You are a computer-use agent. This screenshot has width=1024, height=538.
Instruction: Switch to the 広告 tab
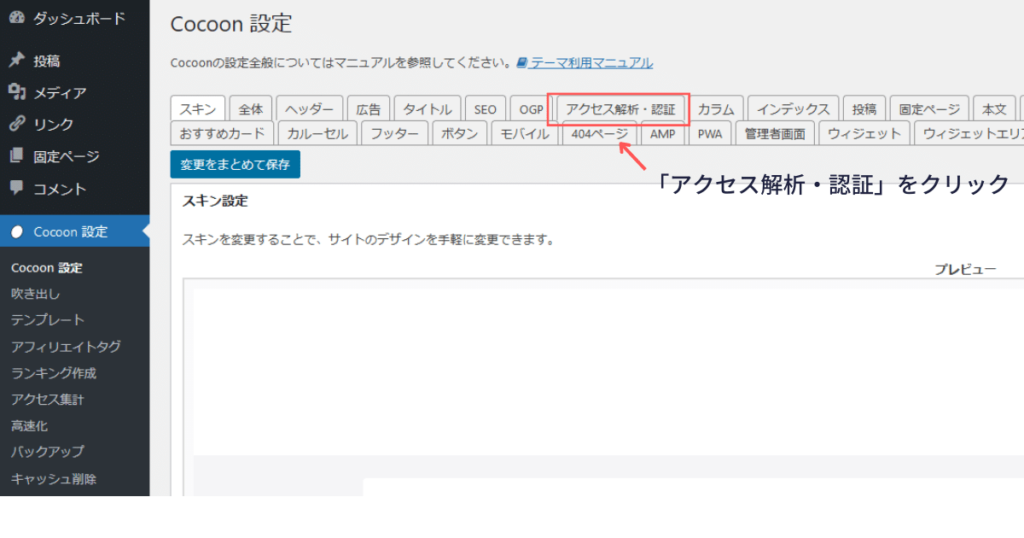coord(368,109)
